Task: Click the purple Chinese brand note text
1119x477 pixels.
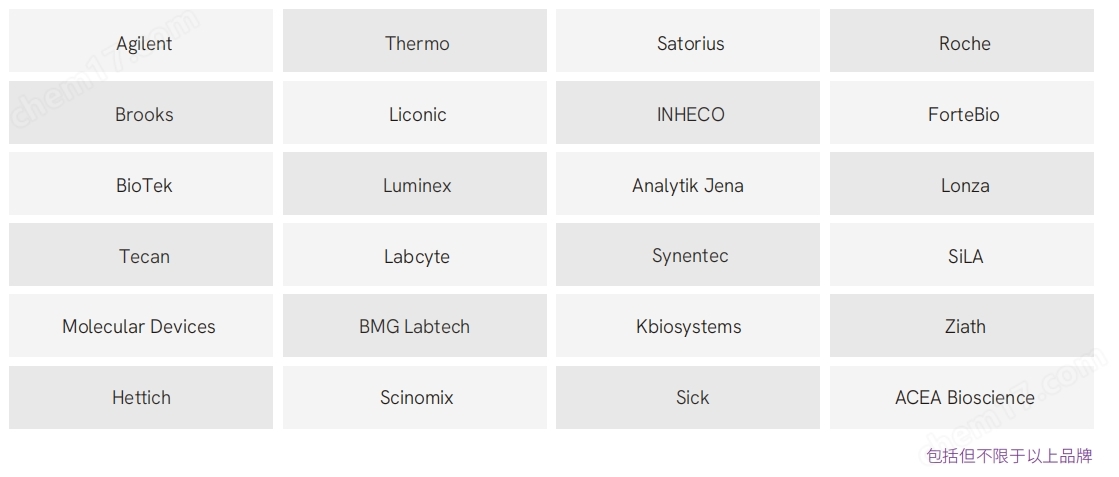Action: pos(1009,456)
